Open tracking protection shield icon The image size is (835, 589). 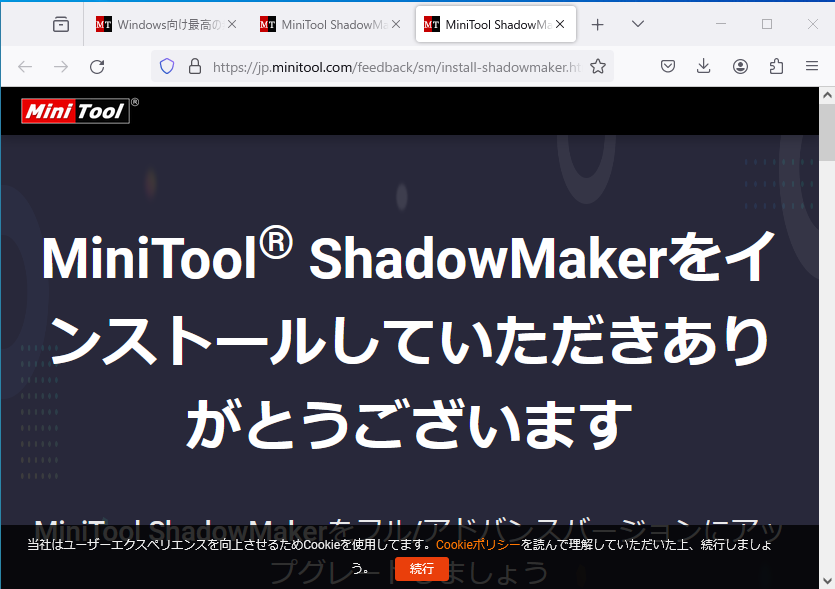[x=167, y=67]
